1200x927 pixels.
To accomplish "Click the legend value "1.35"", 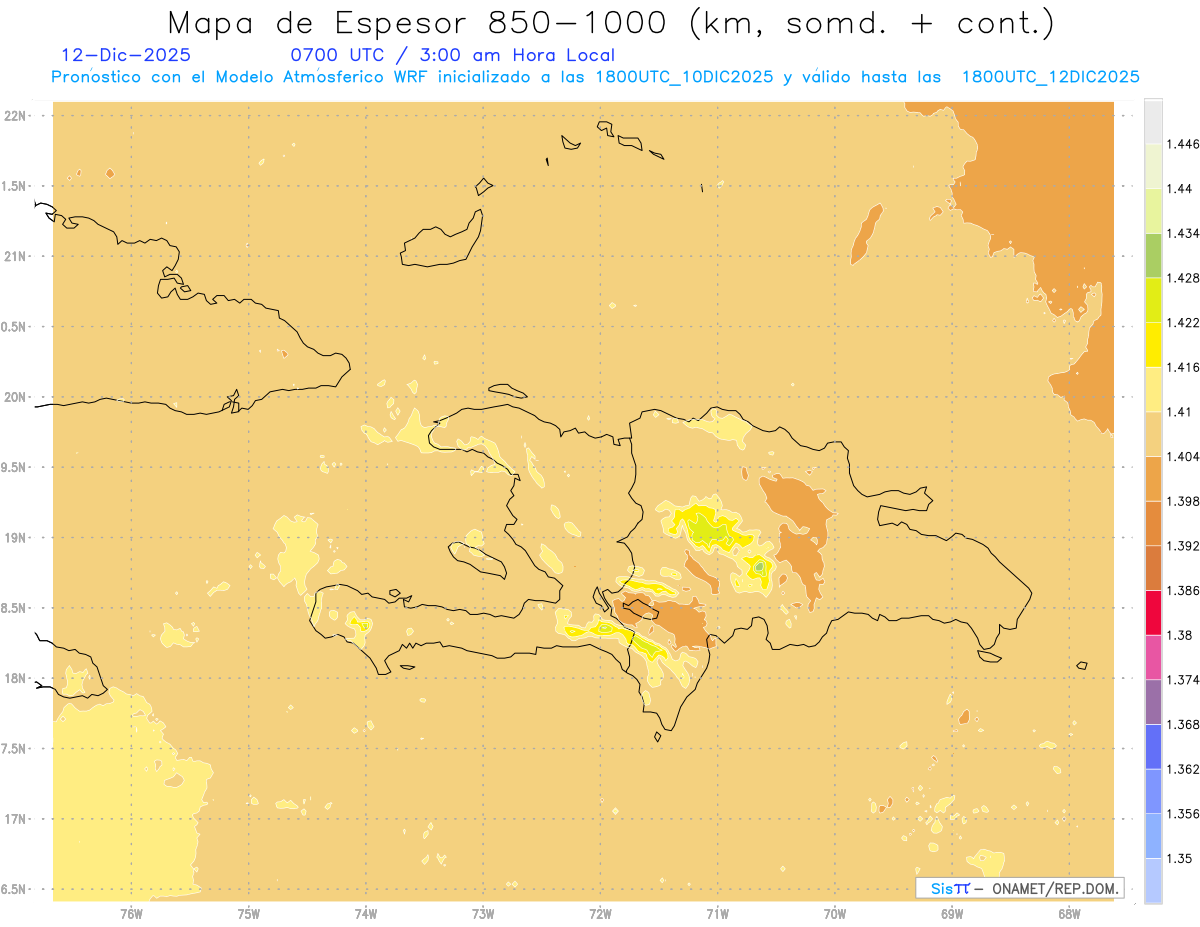I will coord(1180,858).
